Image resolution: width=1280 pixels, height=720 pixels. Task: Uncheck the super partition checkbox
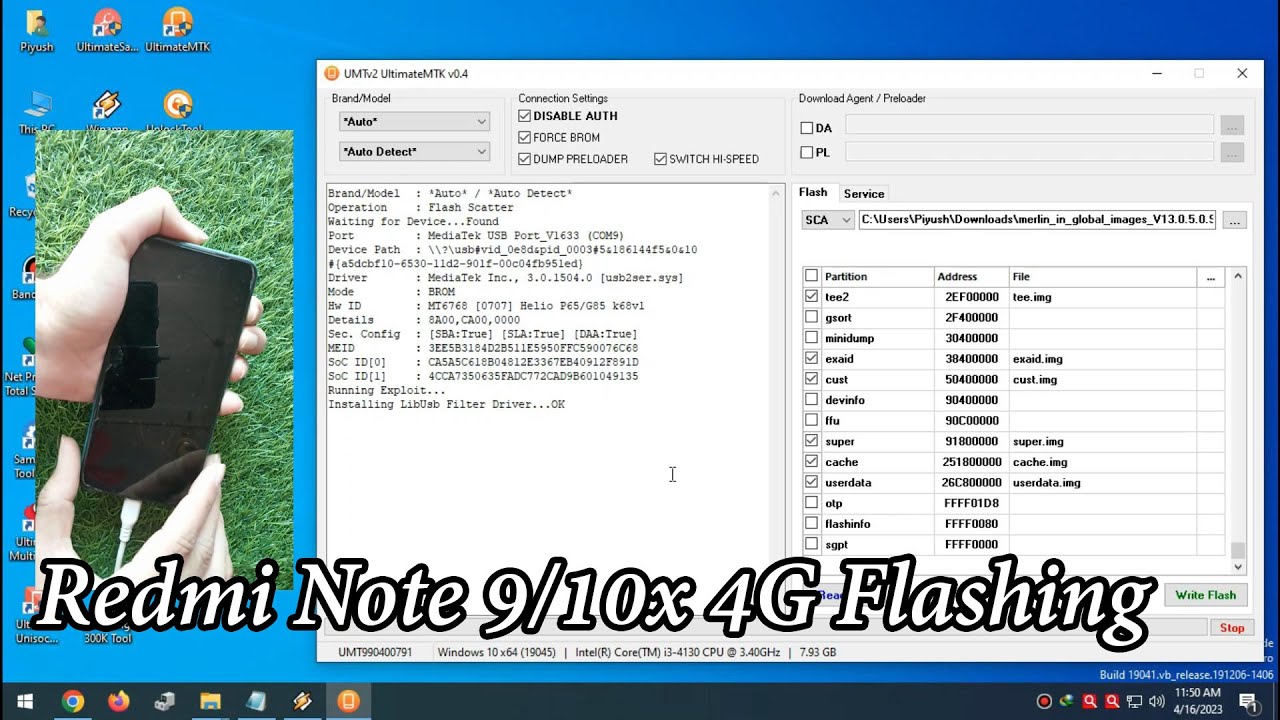tap(811, 441)
